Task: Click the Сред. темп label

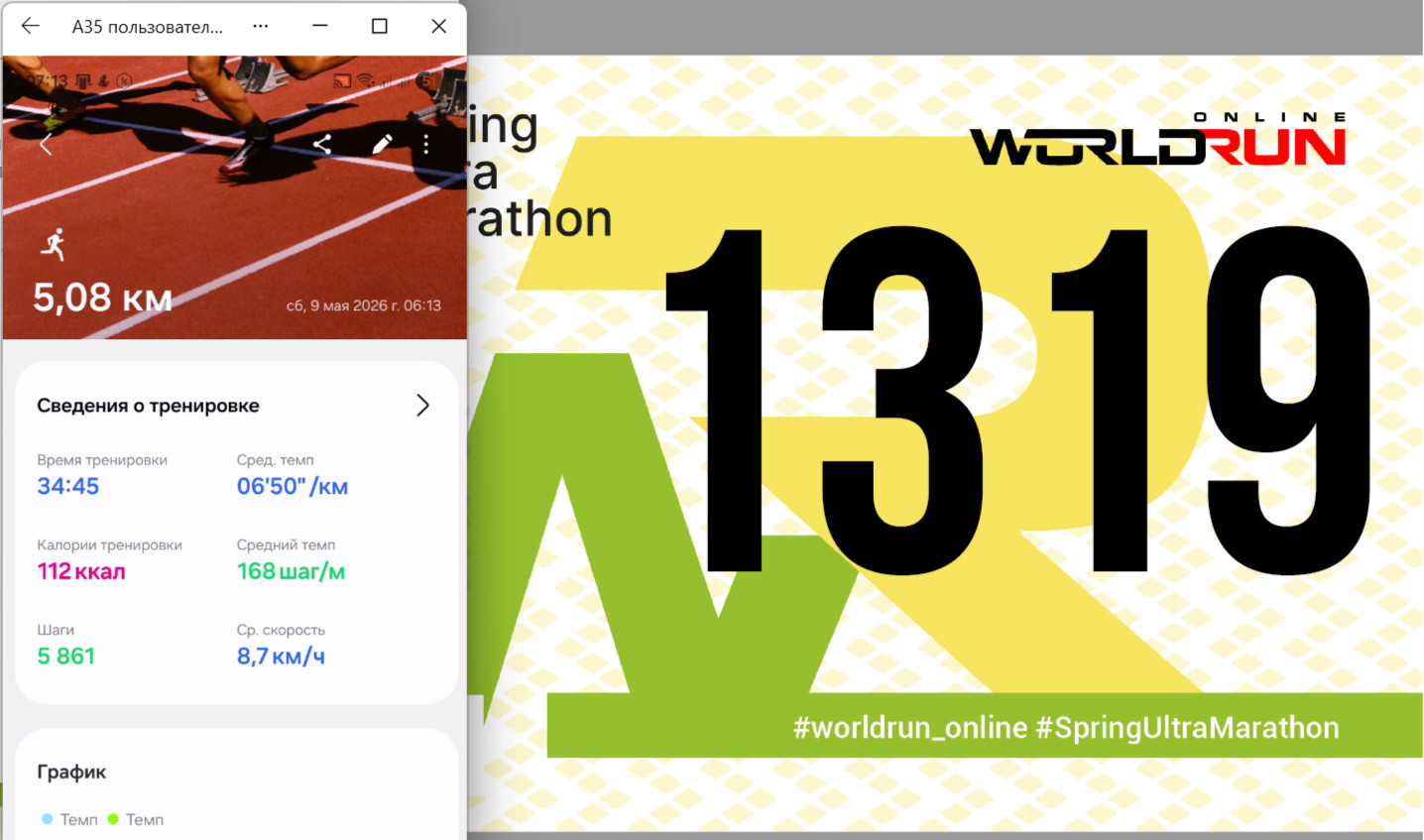Action: [275, 460]
